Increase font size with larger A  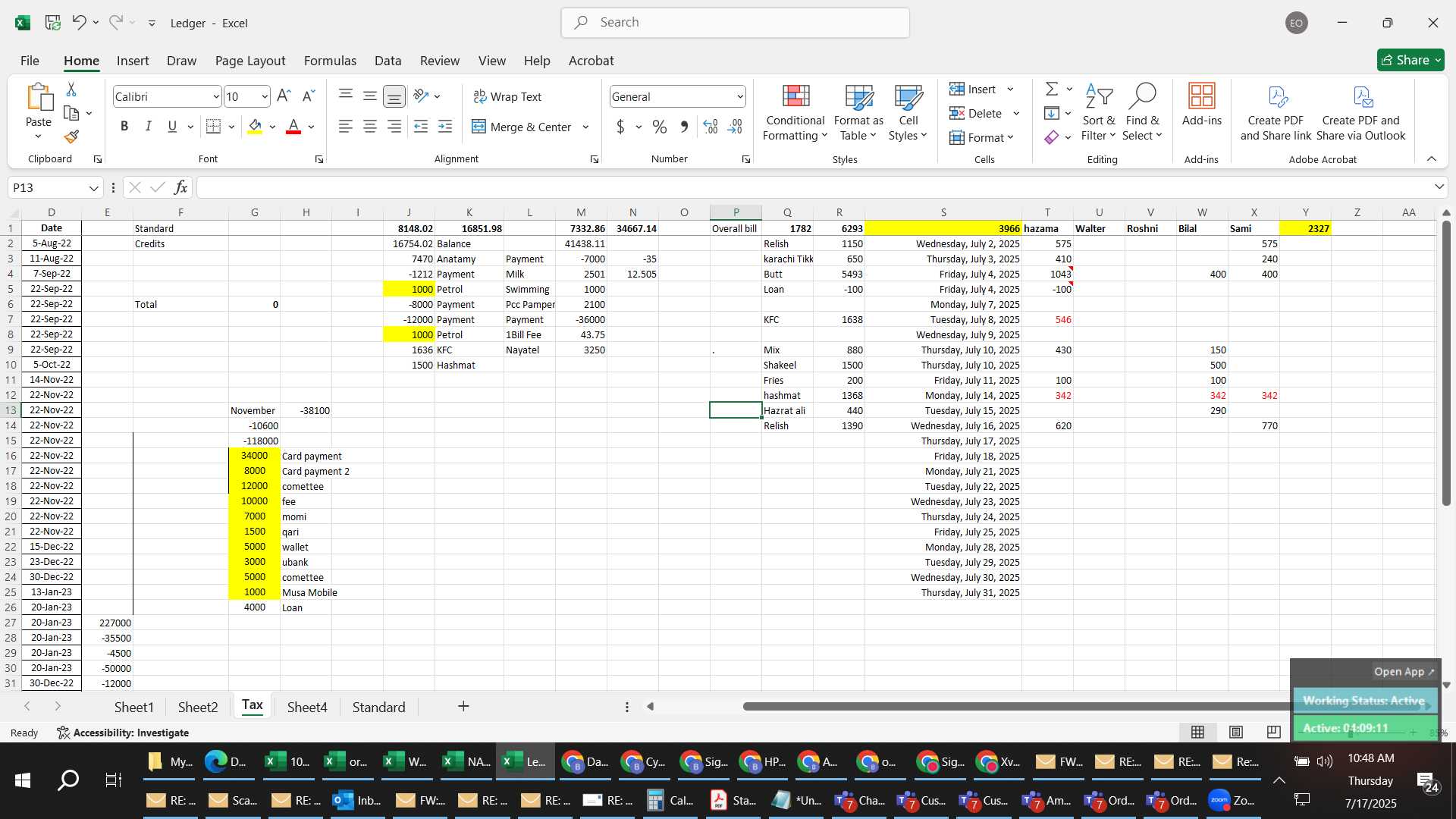pos(284,96)
